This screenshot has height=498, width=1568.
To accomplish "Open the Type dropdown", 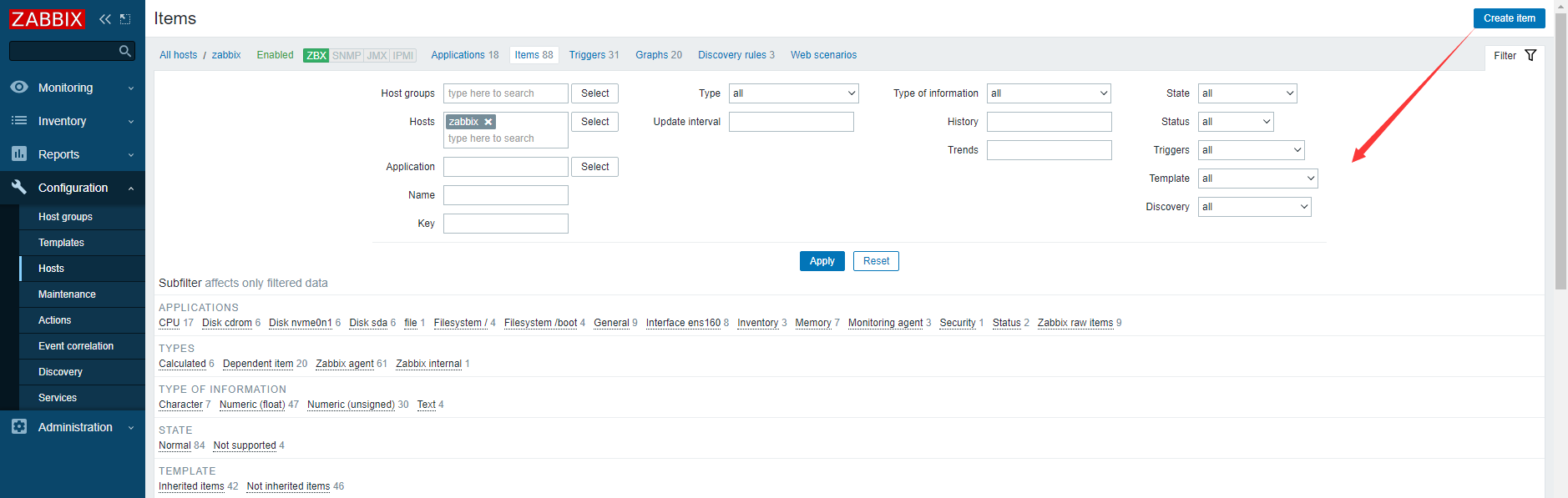I will (793, 93).
